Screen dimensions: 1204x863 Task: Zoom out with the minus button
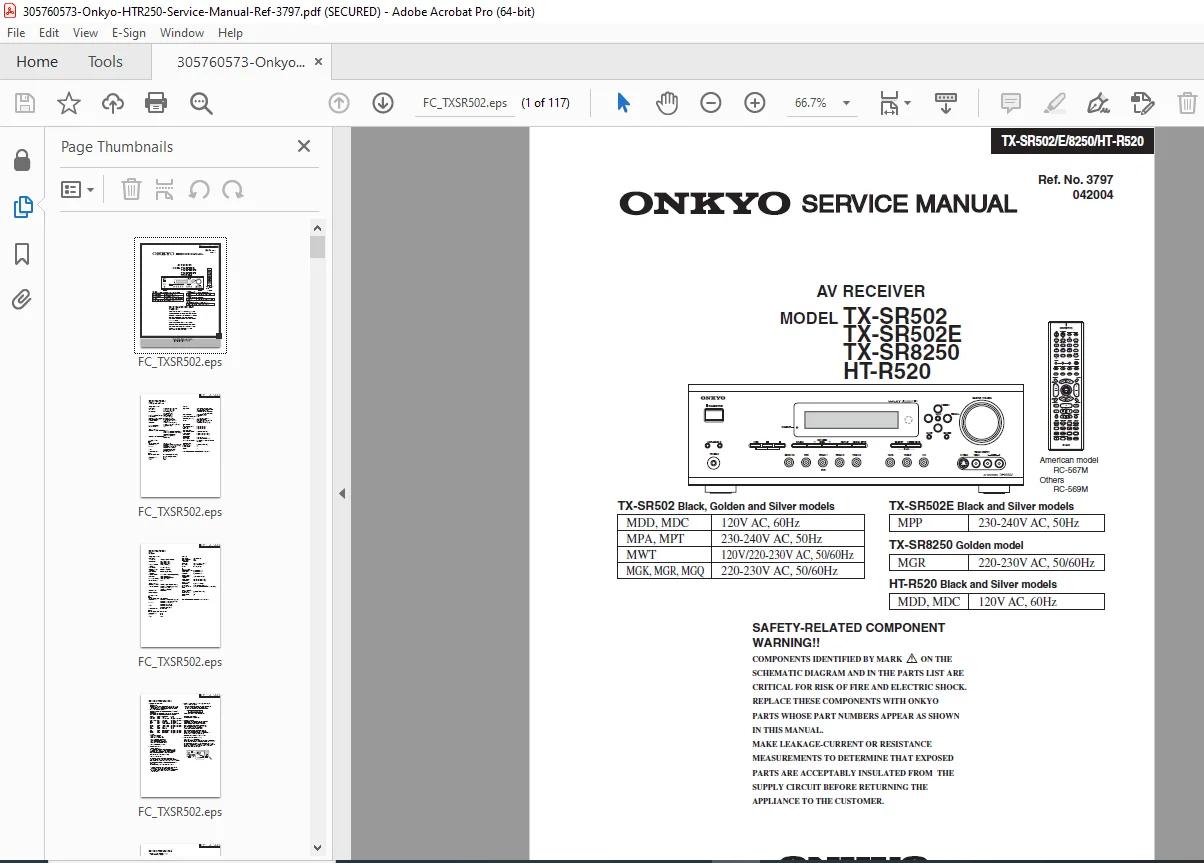[711, 103]
